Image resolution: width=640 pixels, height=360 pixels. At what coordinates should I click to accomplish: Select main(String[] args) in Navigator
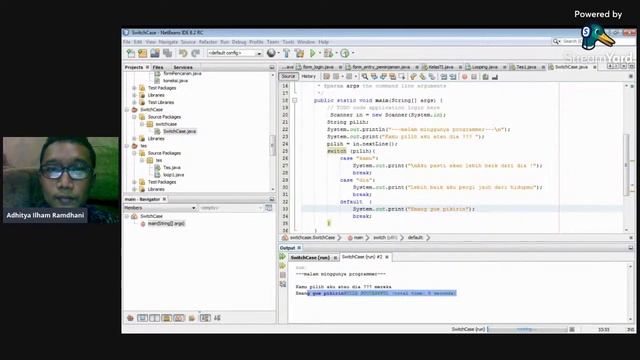click(x=166, y=224)
